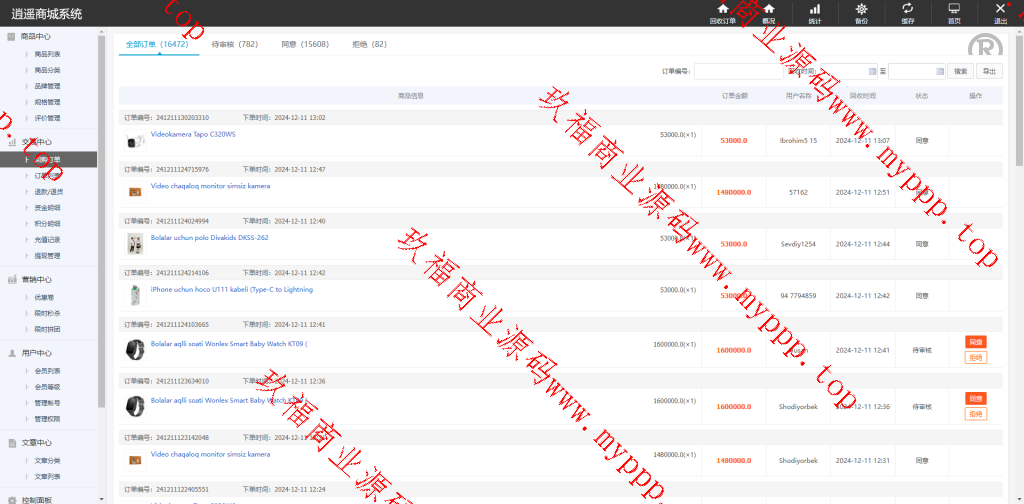The height and width of the screenshot is (504, 1024).
Task: Approve the KT09 watch order with 同意
Action: tap(976, 342)
